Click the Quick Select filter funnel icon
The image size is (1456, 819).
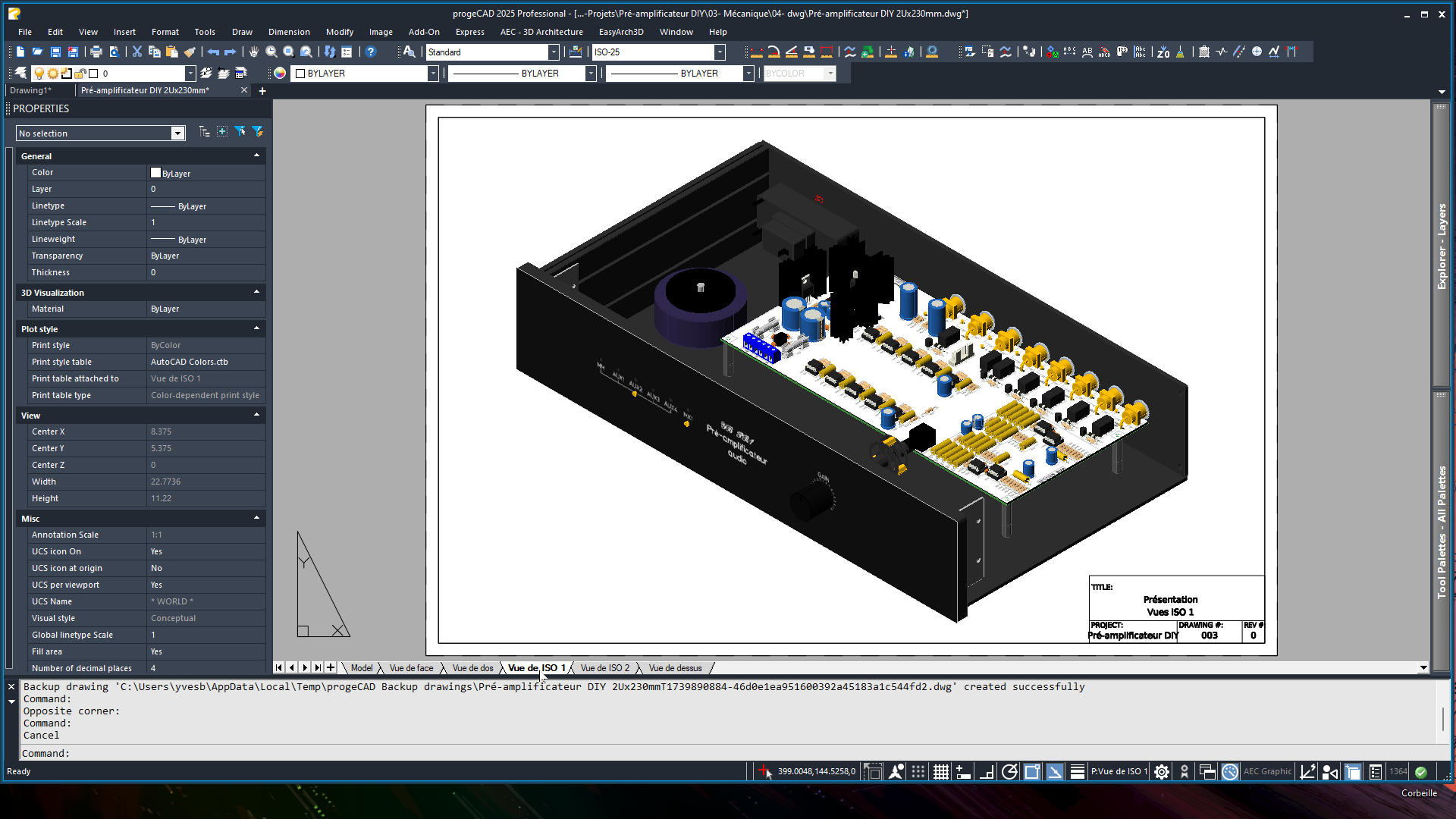258,132
